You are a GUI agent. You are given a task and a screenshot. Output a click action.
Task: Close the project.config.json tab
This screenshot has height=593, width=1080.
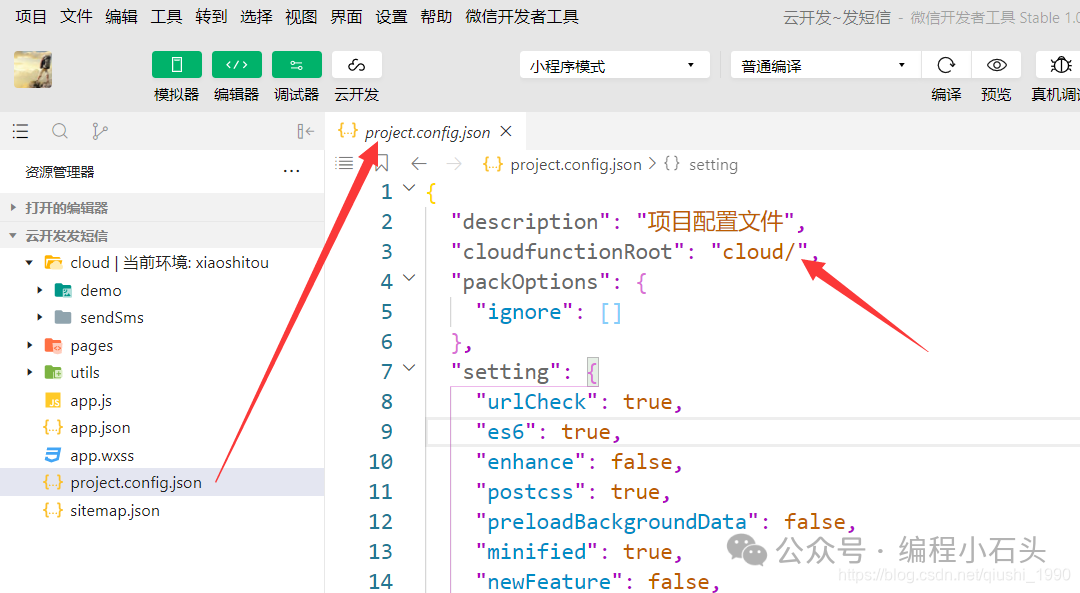pyautogui.click(x=506, y=131)
